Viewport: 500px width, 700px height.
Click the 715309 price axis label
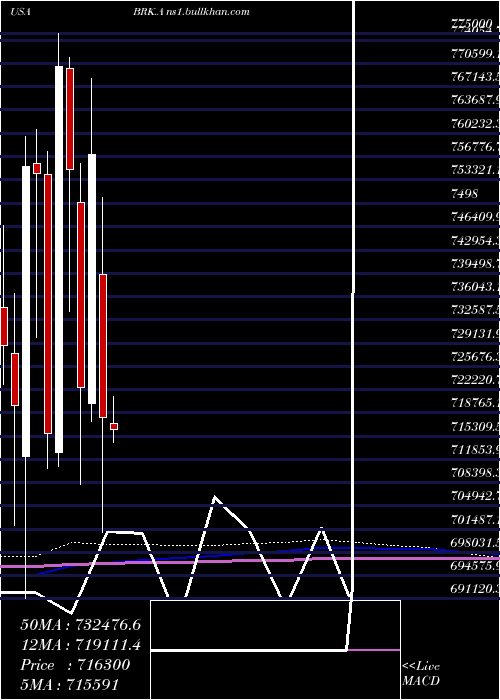click(475, 426)
